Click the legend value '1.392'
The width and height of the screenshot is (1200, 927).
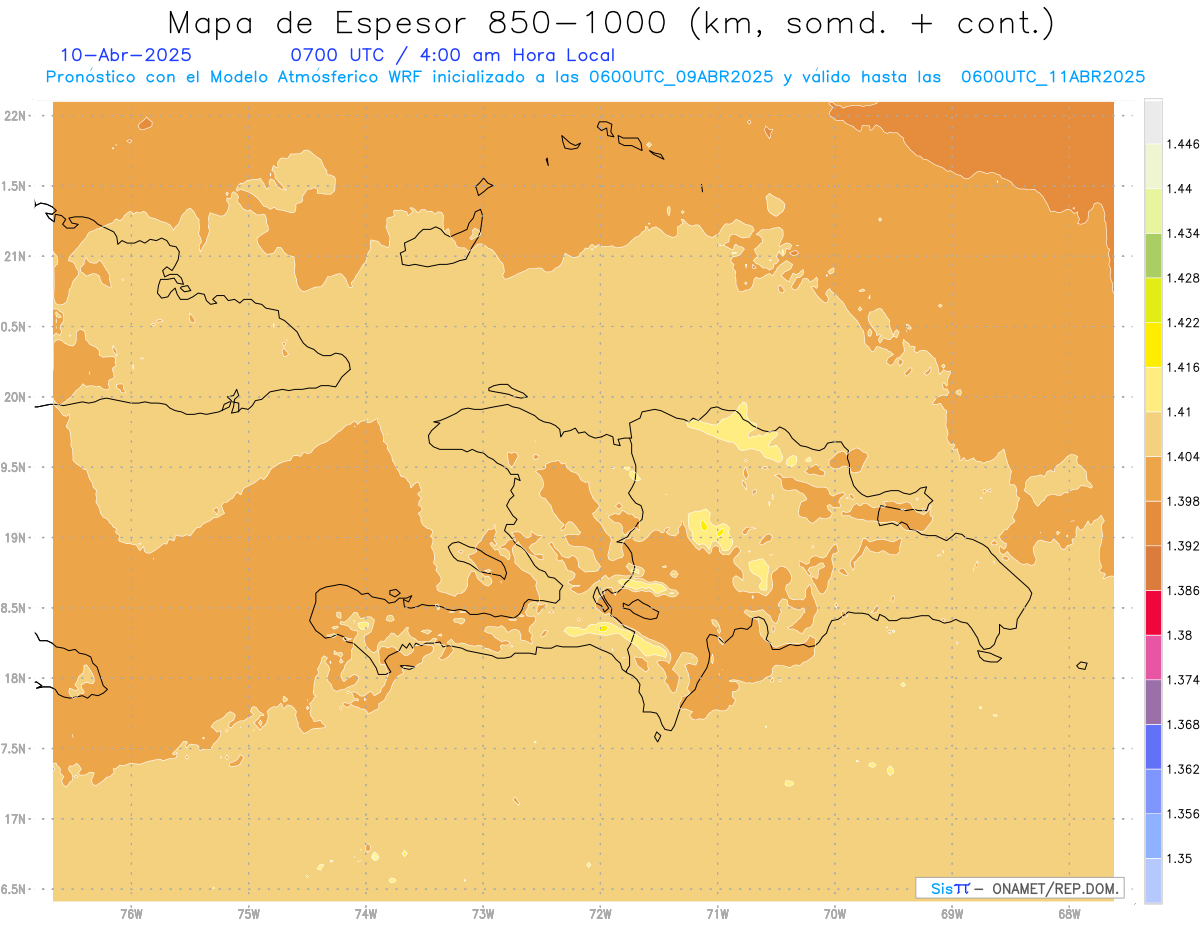pyautogui.click(x=1183, y=546)
